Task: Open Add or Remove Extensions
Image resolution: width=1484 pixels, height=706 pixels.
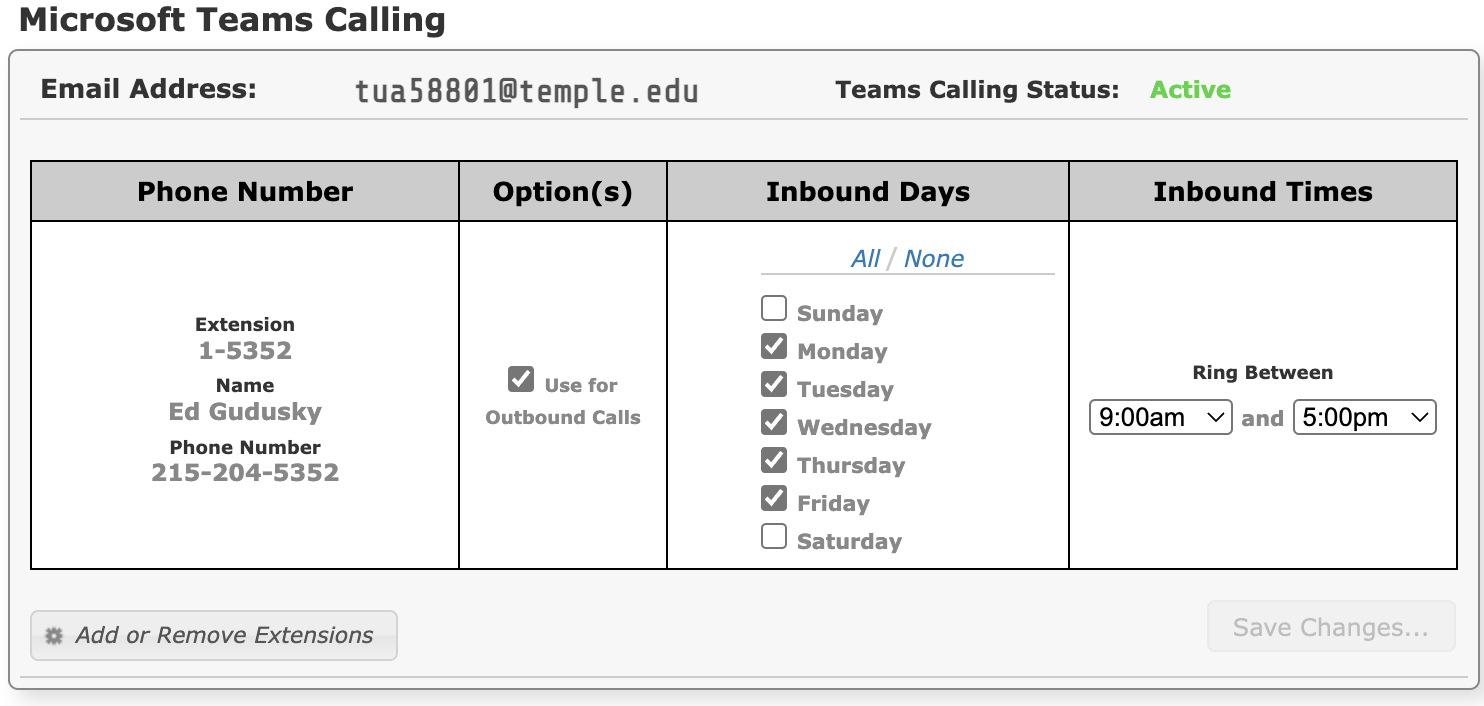Action: [214, 636]
